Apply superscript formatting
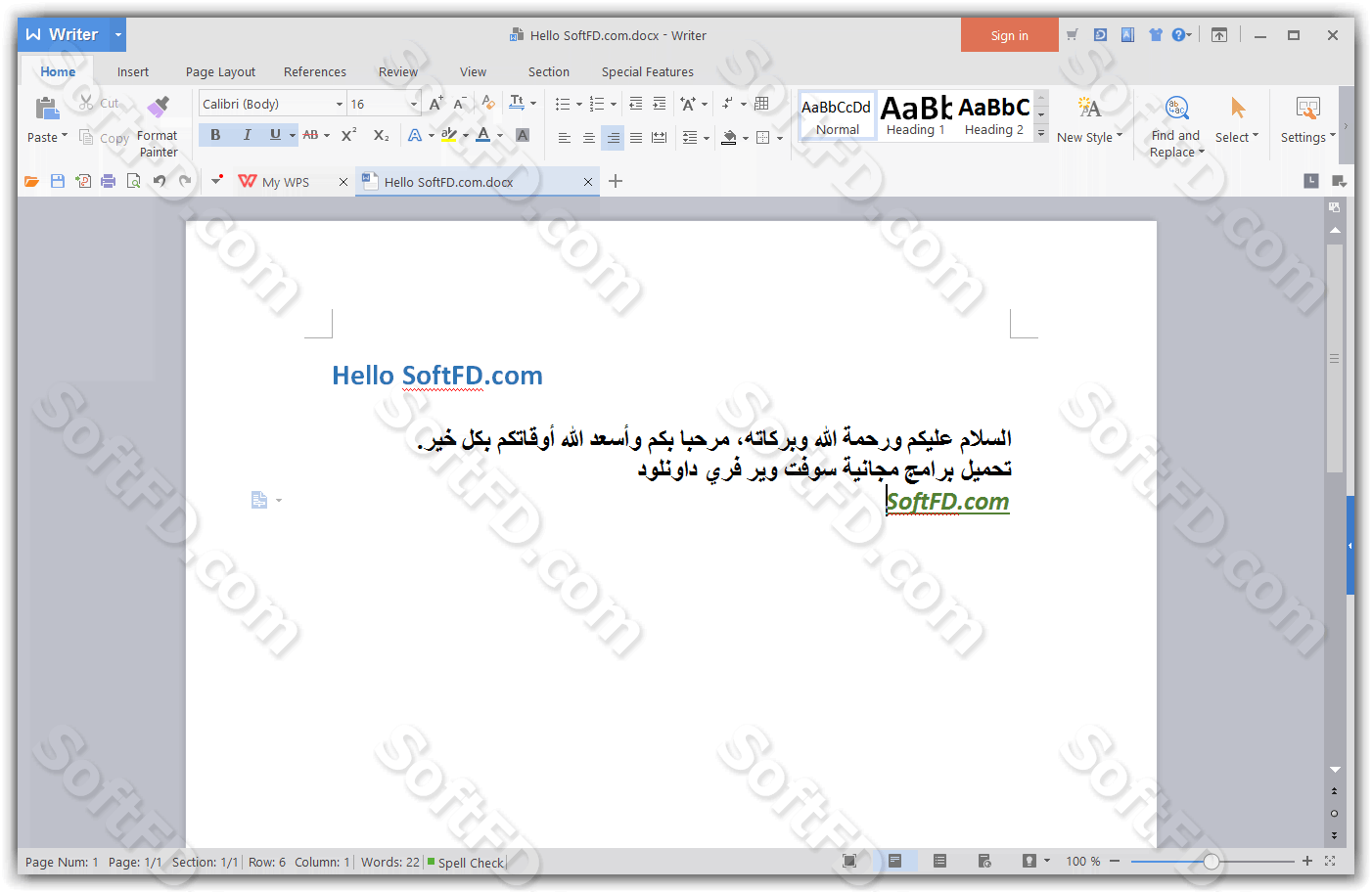The width and height of the screenshot is (1372, 892). click(x=348, y=135)
